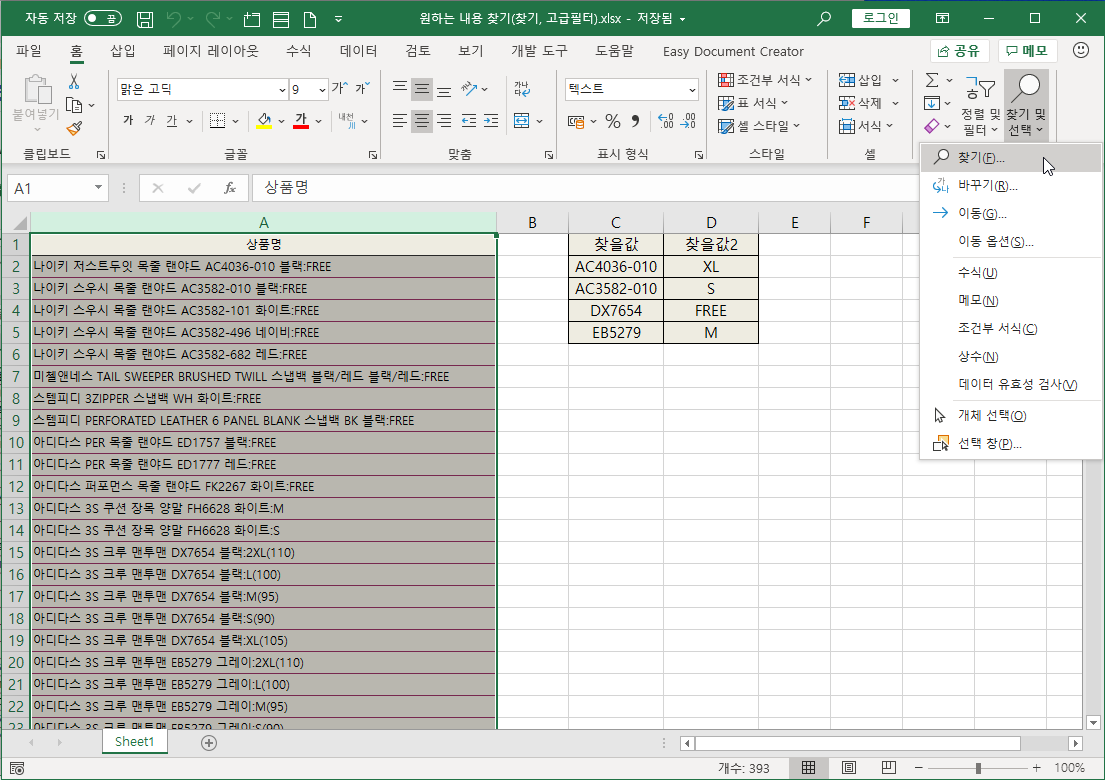Viewport: 1105px width, 780px height.
Task: Toggle Align Left button
Action: pos(400,121)
